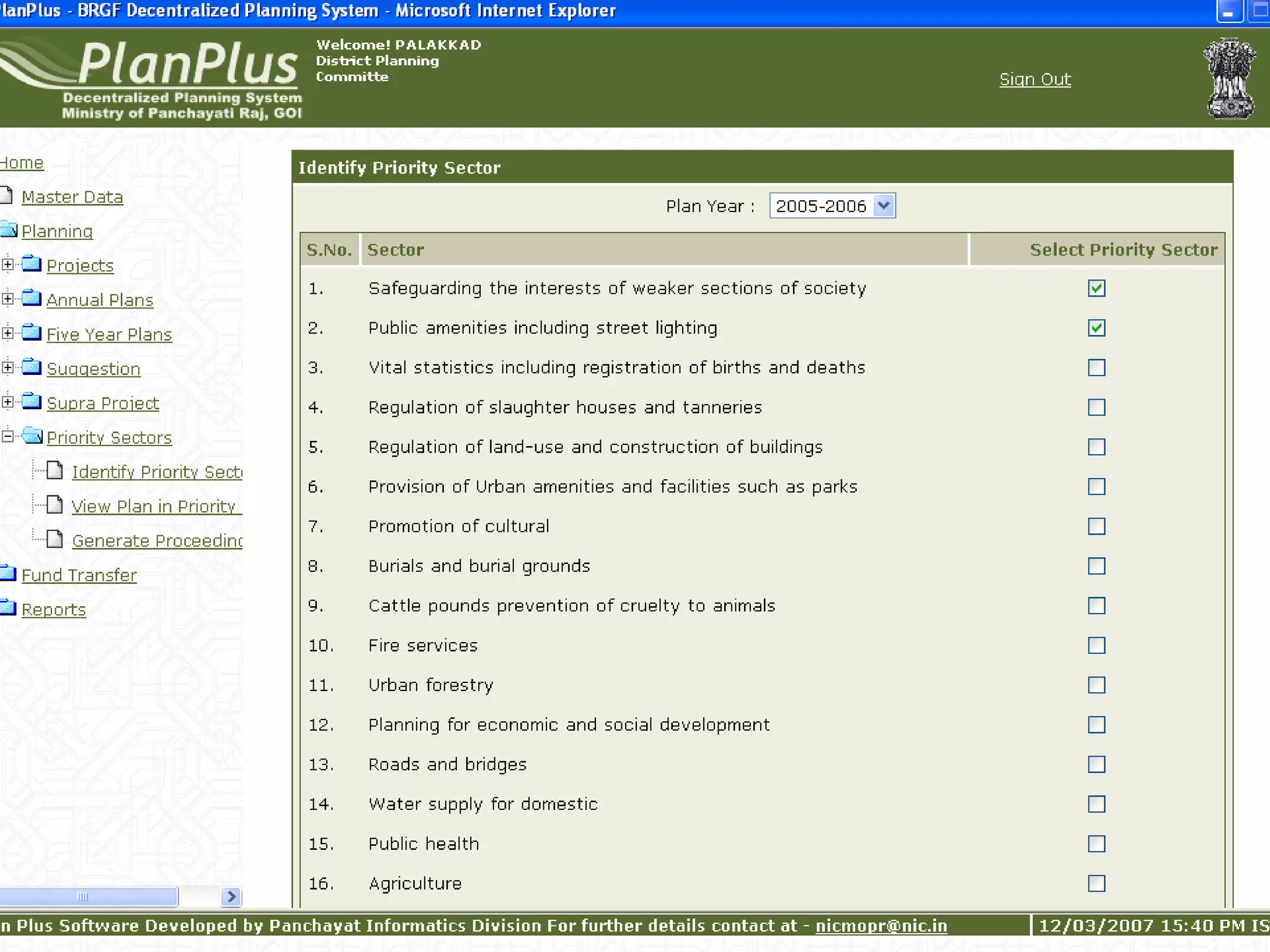Click the open Priority Sectors folder icon
The width and height of the screenshot is (1270, 952).
coord(32,436)
